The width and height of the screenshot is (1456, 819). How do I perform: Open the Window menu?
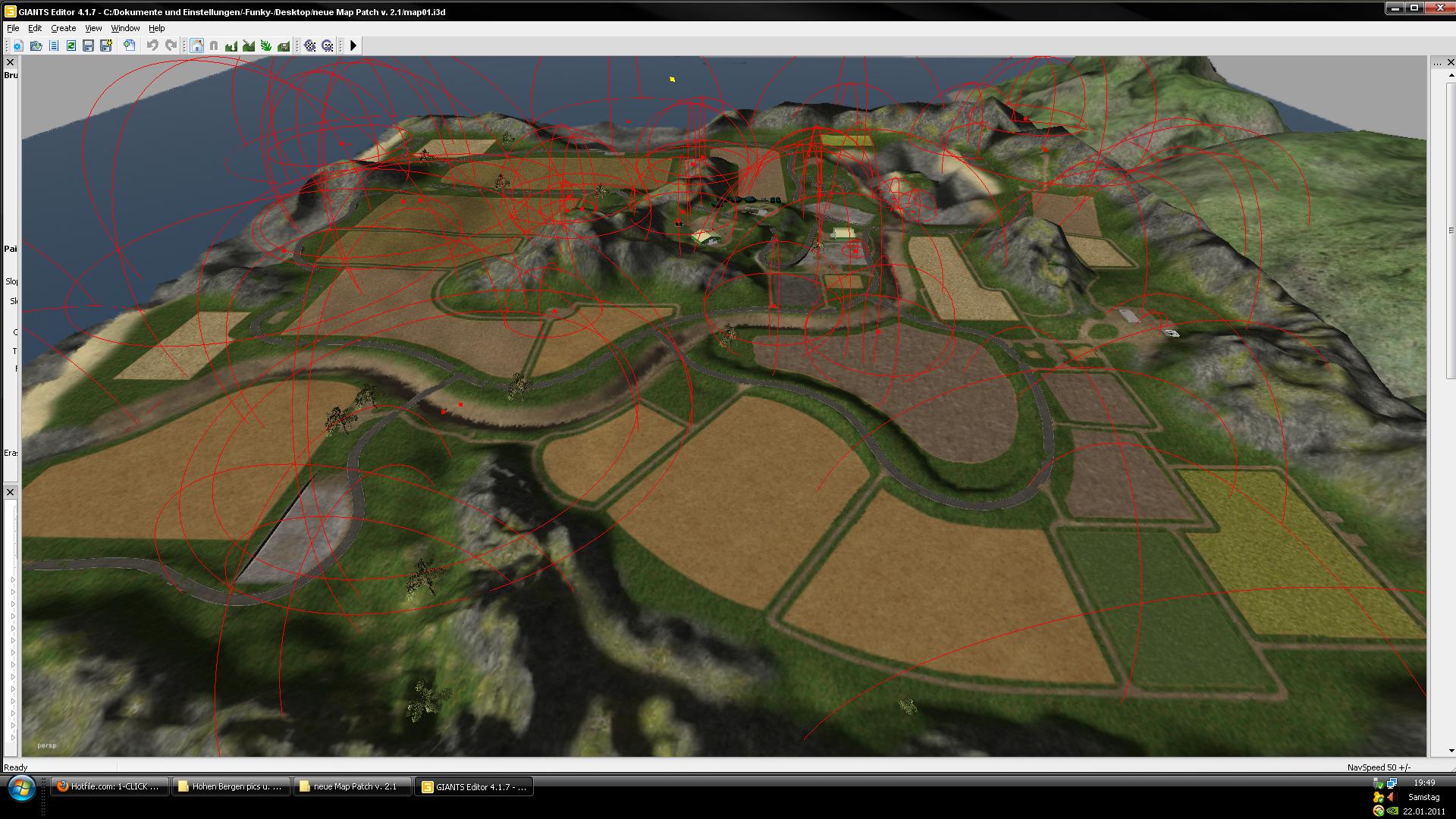click(125, 28)
